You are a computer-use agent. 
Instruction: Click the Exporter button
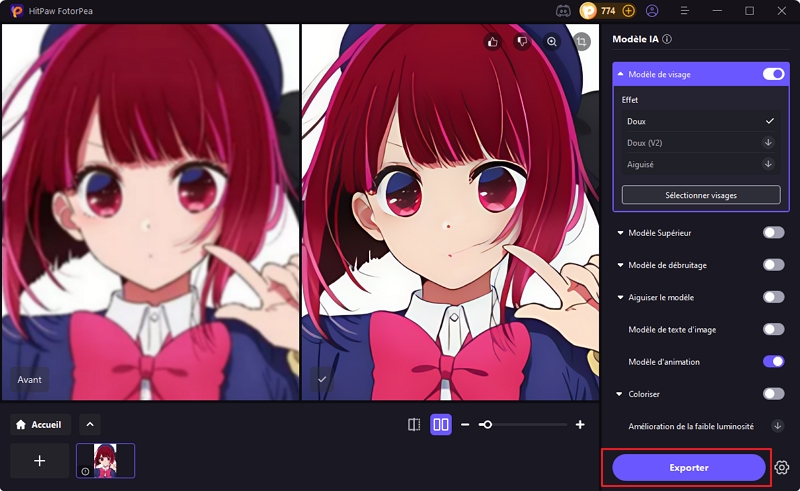pyautogui.click(x=689, y=468)
